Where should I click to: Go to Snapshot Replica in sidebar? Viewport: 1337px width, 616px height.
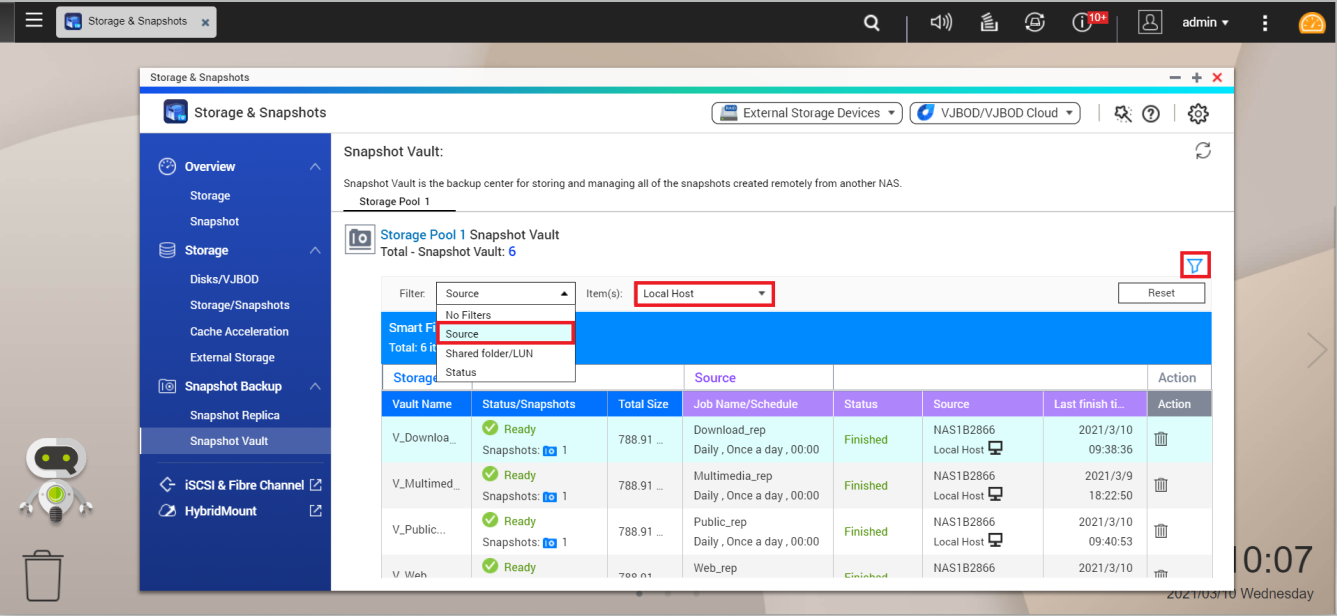235,415
